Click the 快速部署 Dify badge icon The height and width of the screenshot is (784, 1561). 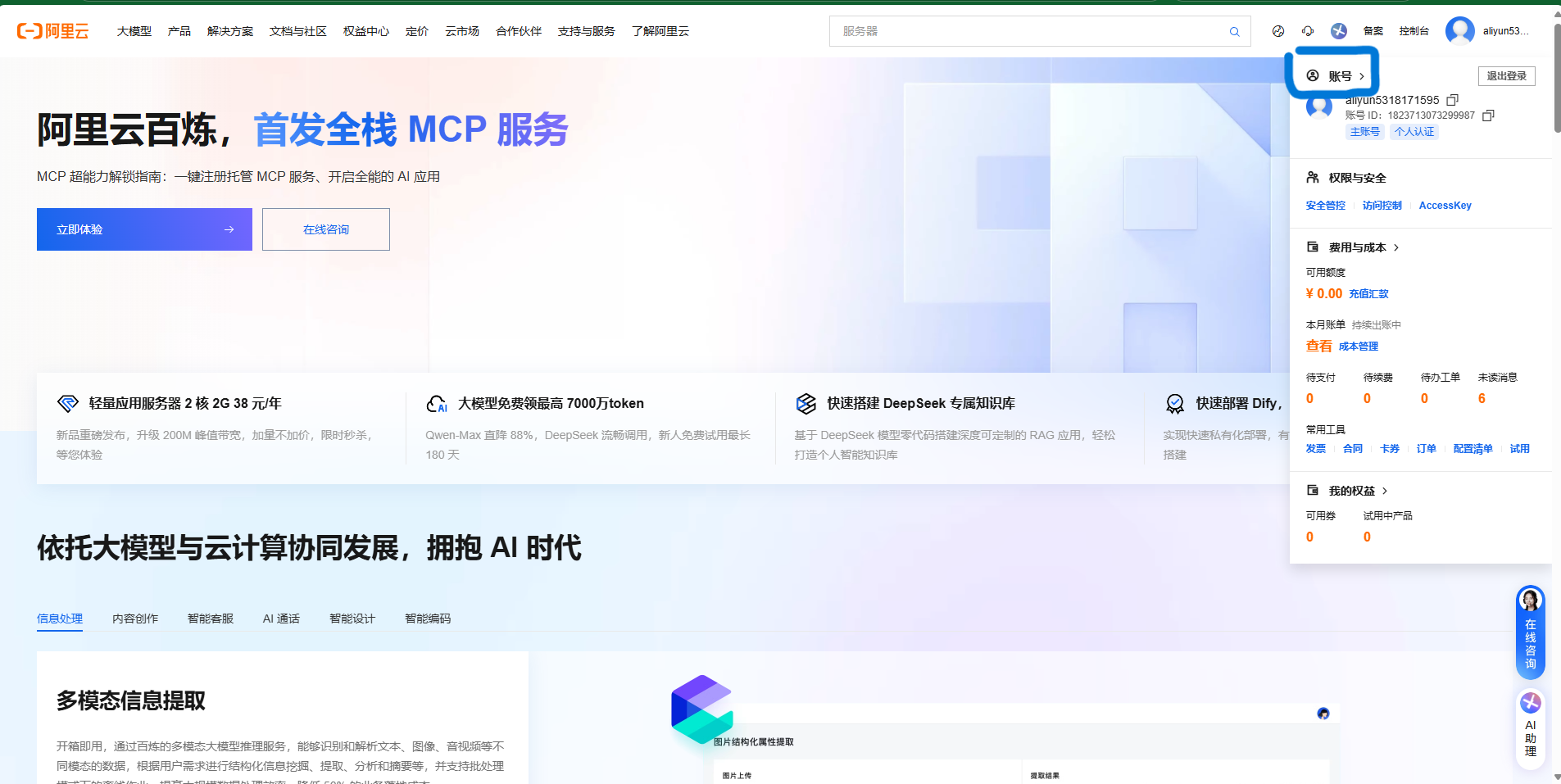pos(1175,404)
